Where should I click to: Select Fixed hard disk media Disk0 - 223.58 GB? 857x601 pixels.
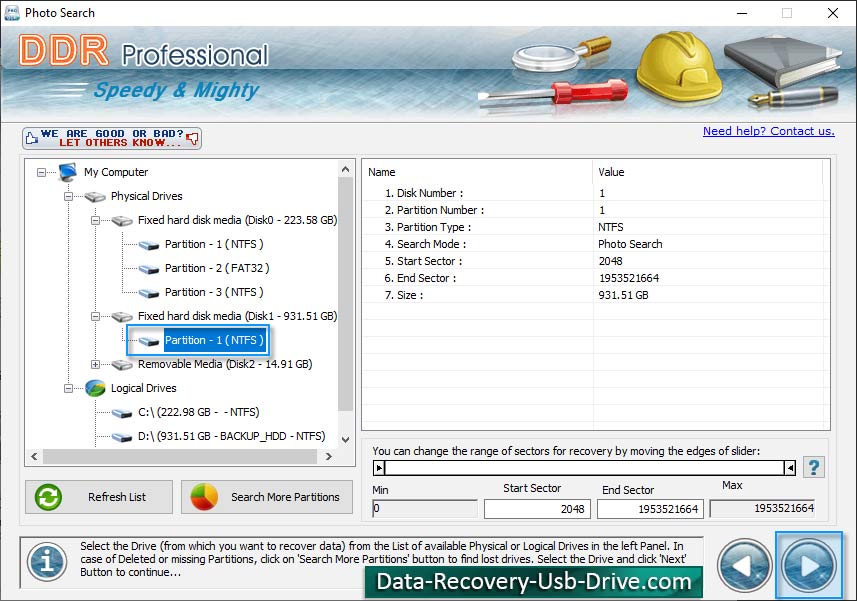click(237, 220)
